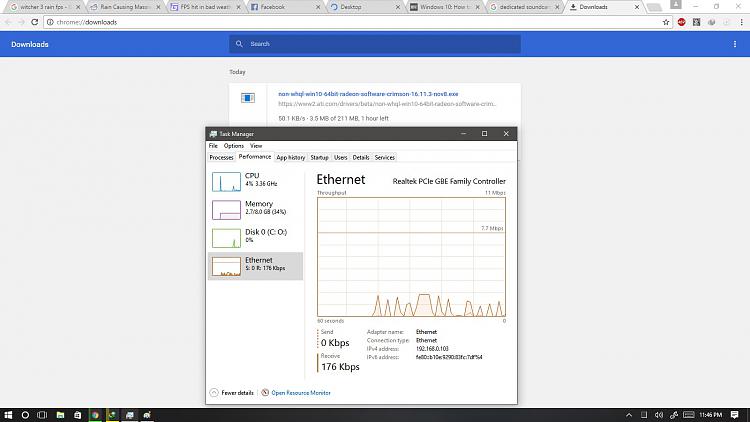
Task: Open Cortana search circle on taskbar
Action: pyautogui.click(x=25, y=415)
